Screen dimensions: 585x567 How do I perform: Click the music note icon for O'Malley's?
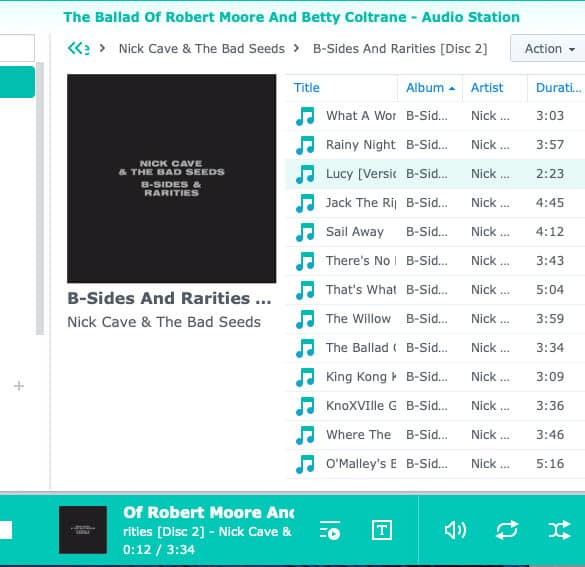(305, 464)
